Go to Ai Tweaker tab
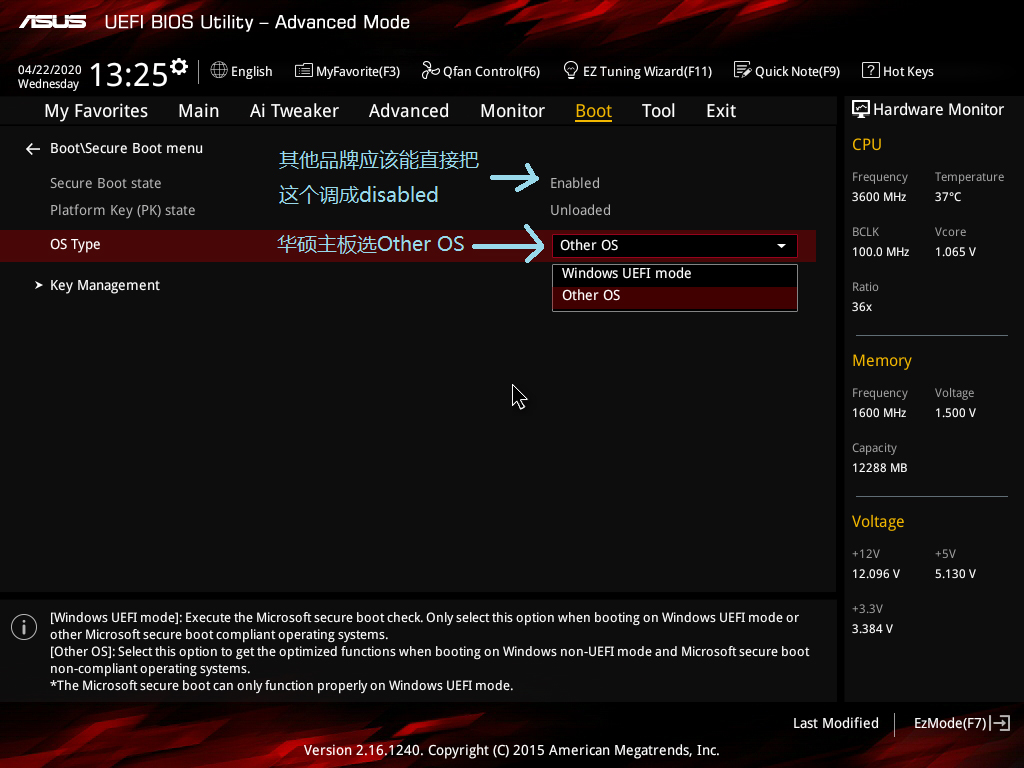The width and height of the screenshot is (1024, 768). click(294, 111)
